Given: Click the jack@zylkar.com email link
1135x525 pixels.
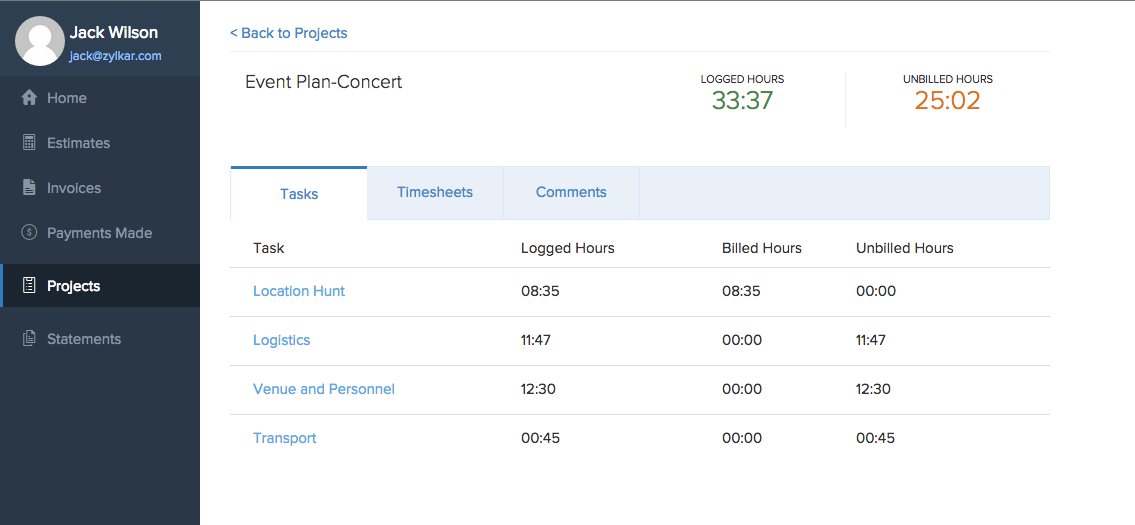Looking at the screenshot, I should (115, 57).
